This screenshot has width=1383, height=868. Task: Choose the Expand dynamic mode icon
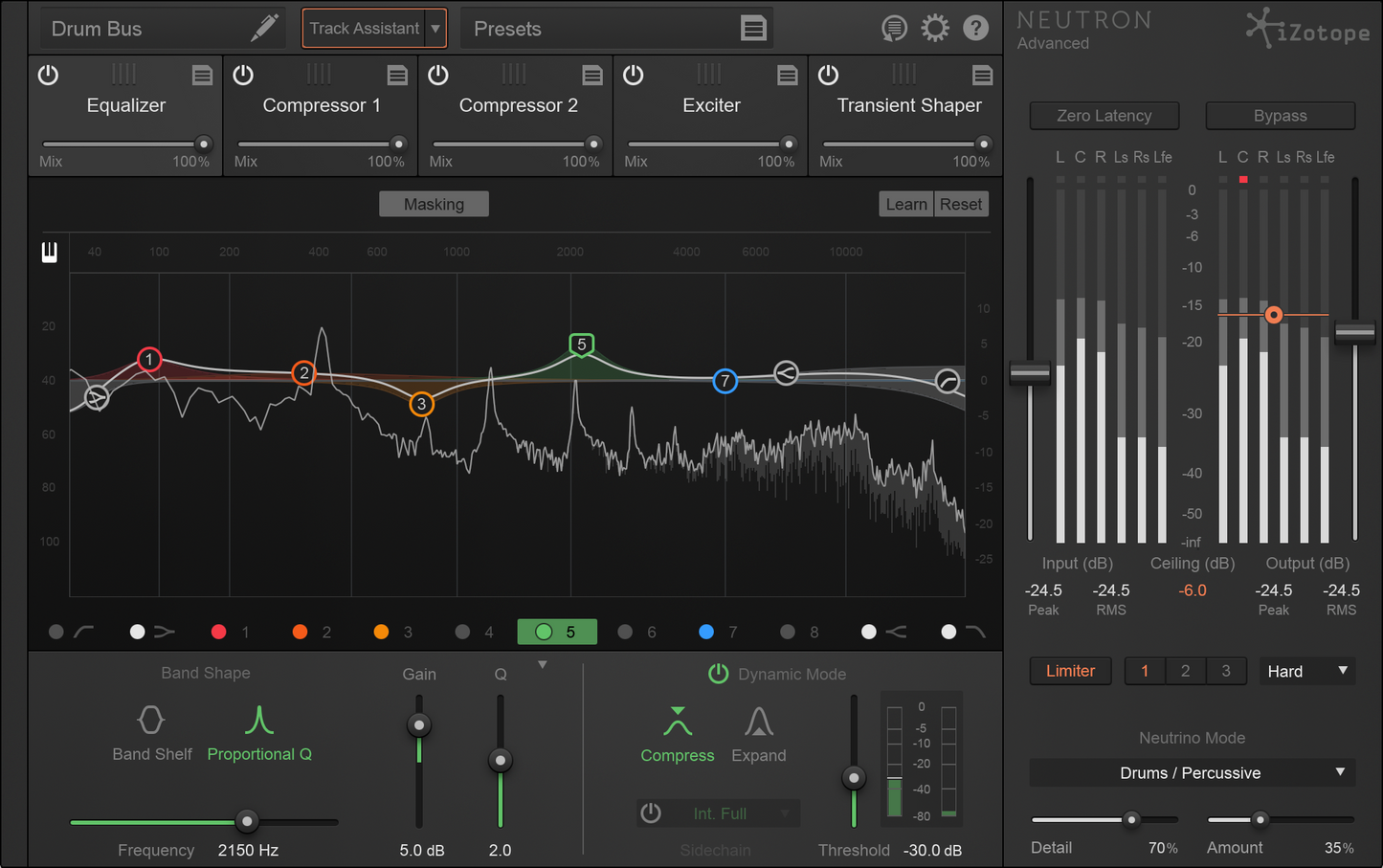tap(758, 722)
